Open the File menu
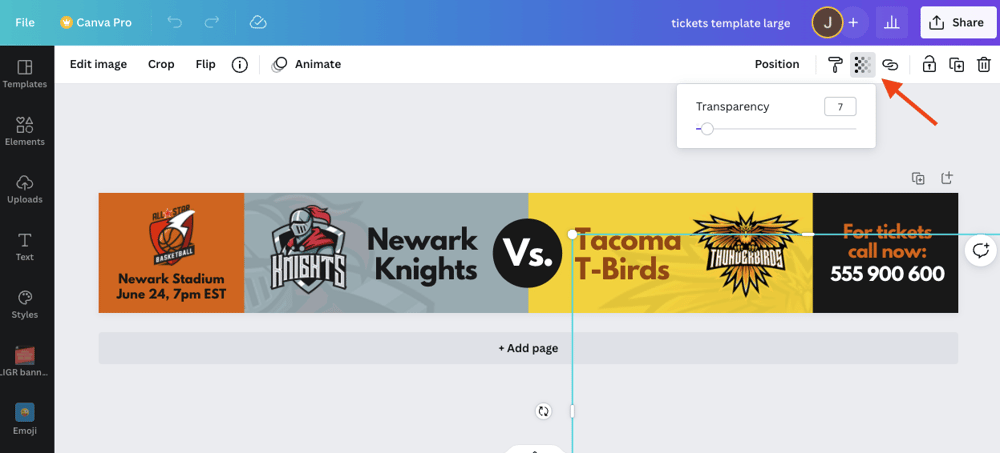This screenshot has width=1000, height=453. [25, 22]
